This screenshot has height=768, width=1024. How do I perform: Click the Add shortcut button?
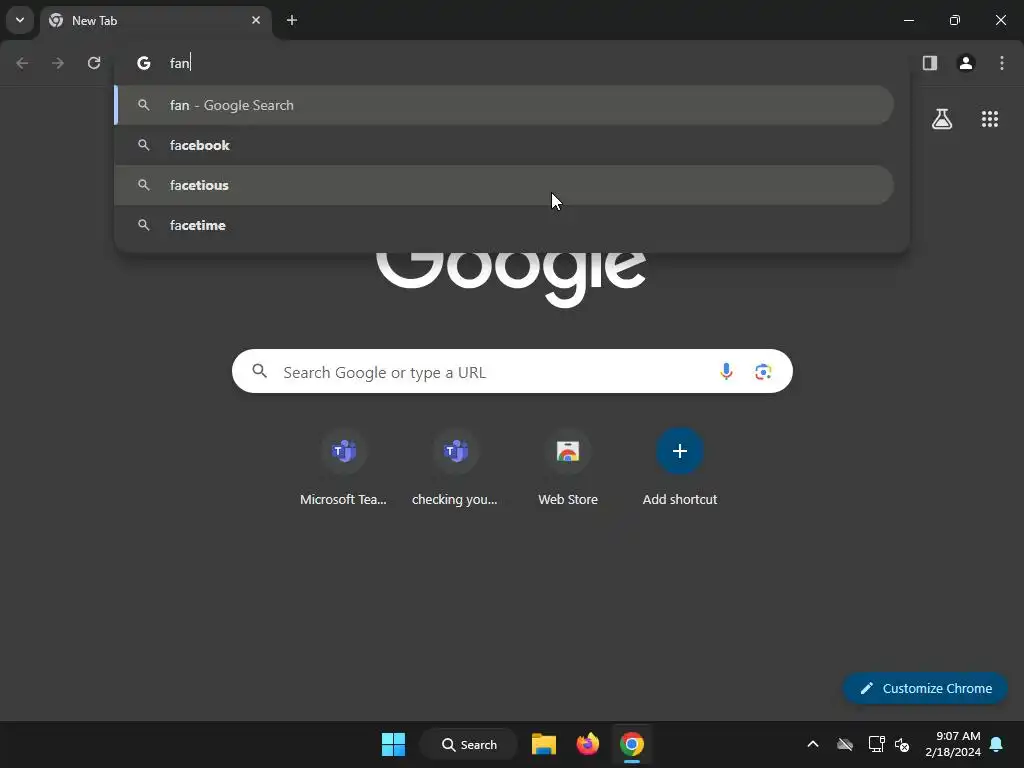tap(680, 469)
